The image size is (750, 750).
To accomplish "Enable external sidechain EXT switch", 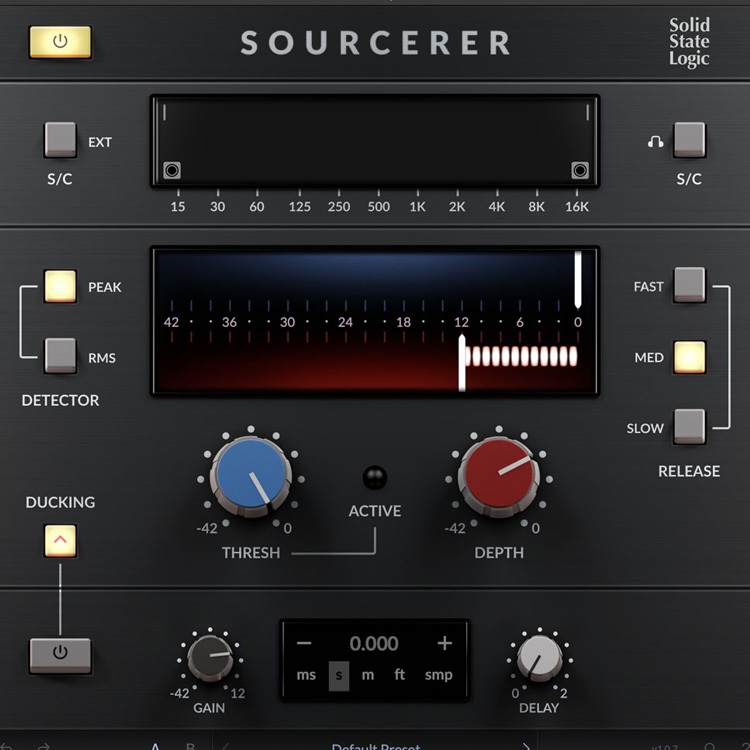I will pyautogui.click(x=60, y=140).
